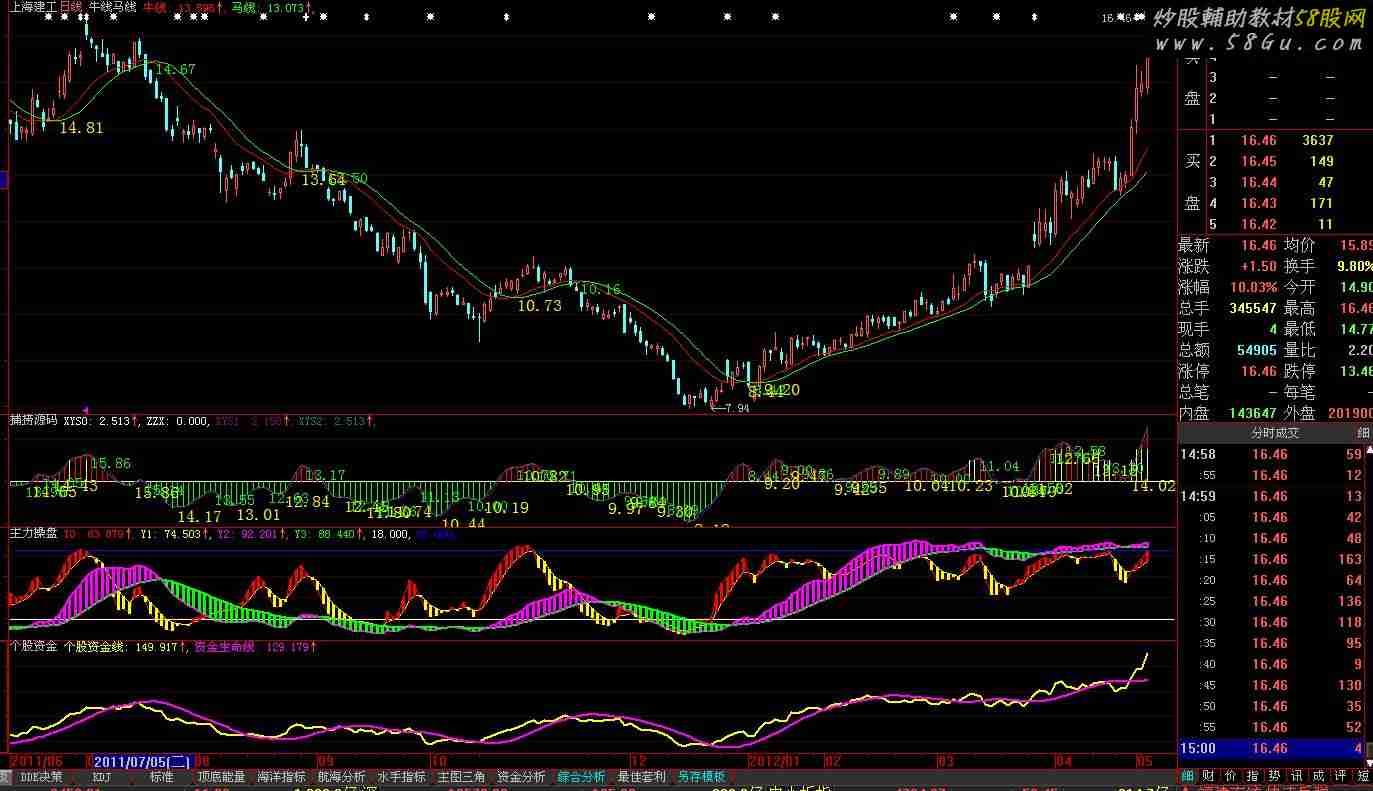Click the buy level 1 volume 3637
The image size is (1373, 791).
1318,141
